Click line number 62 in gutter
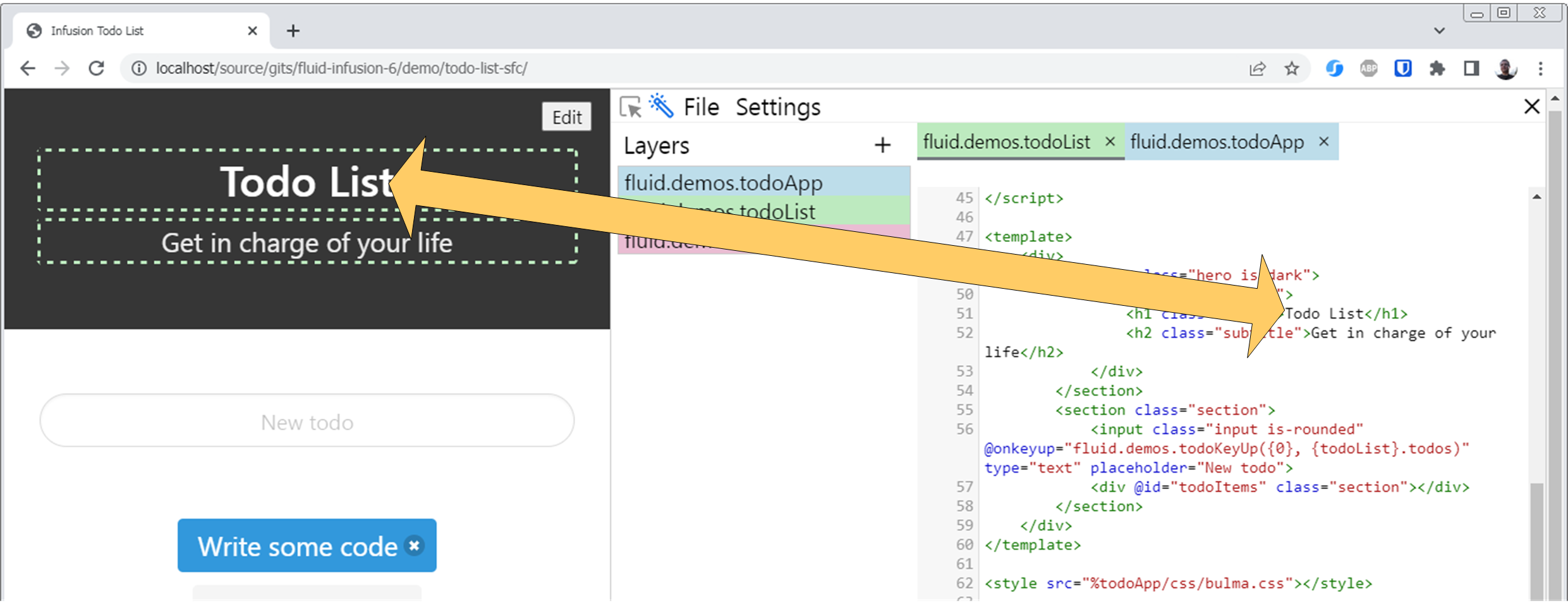Viewport: 1568px width, 604px height. 964,583
